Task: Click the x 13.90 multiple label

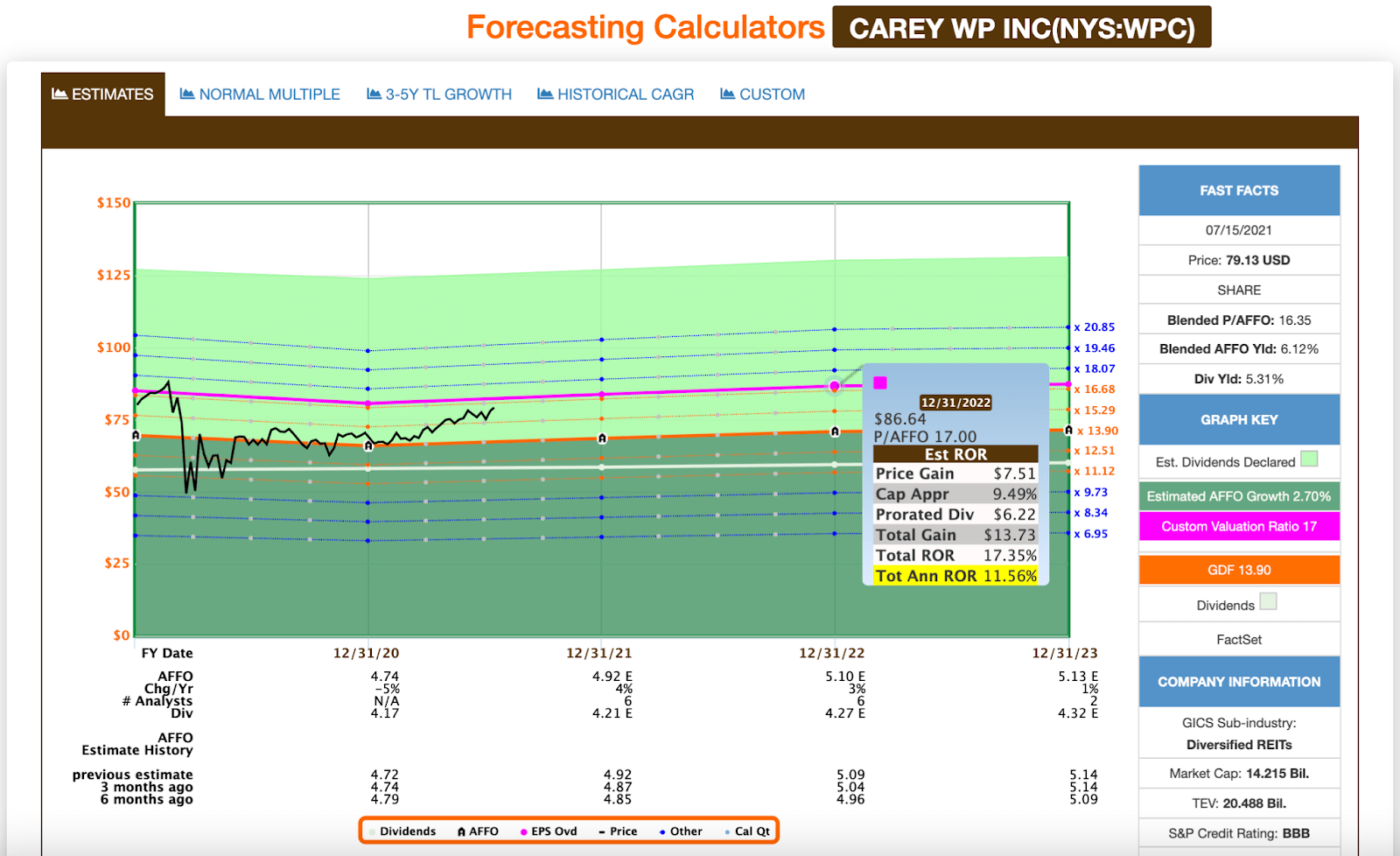Action: click(x=1097, y=431)
